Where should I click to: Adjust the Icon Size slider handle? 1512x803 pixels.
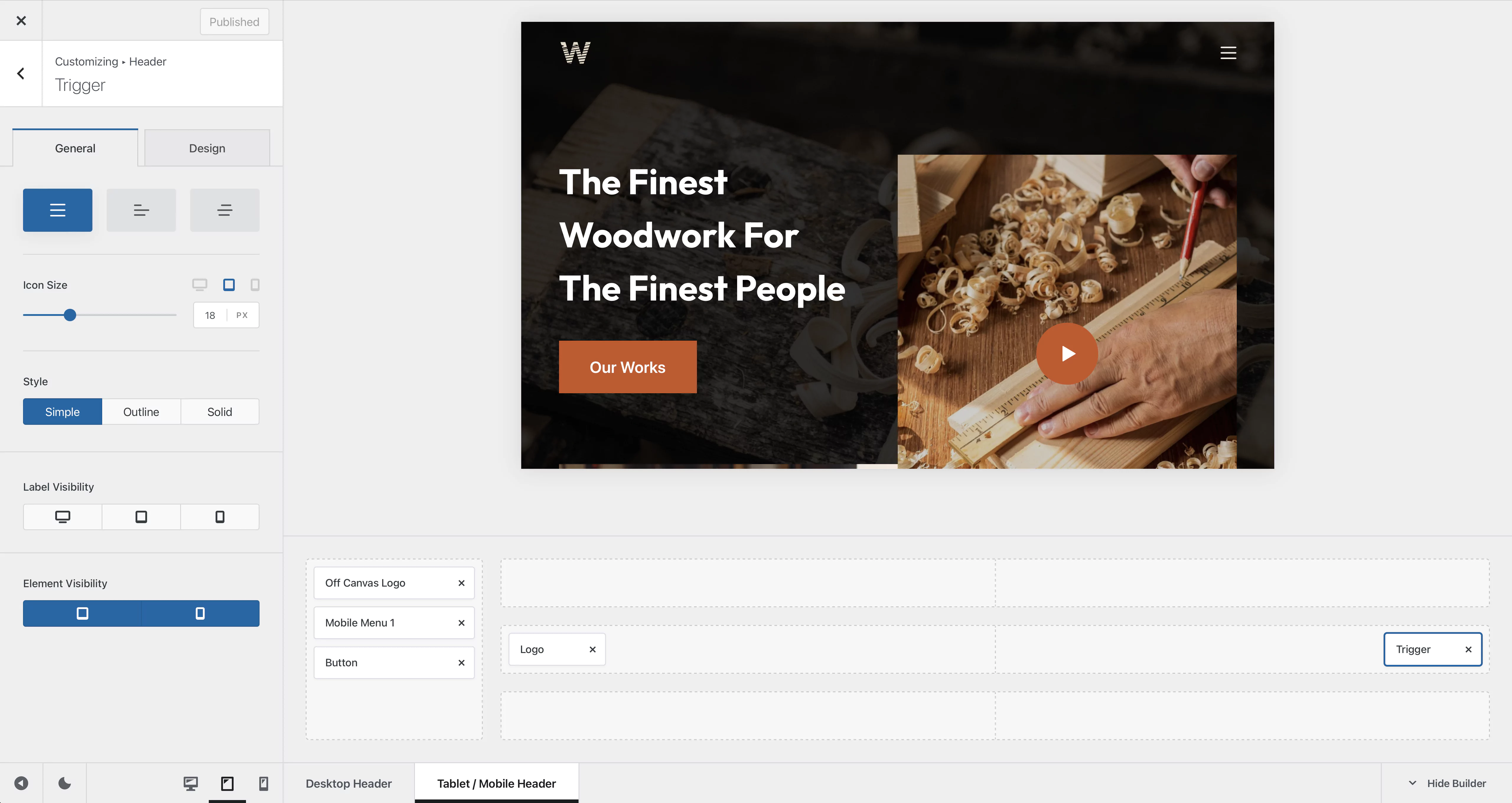coord(70,315)
